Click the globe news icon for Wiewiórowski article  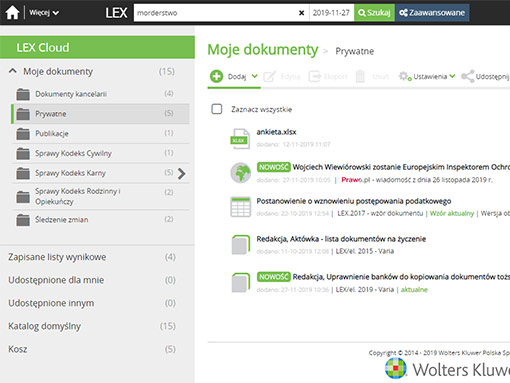point(241,173)
